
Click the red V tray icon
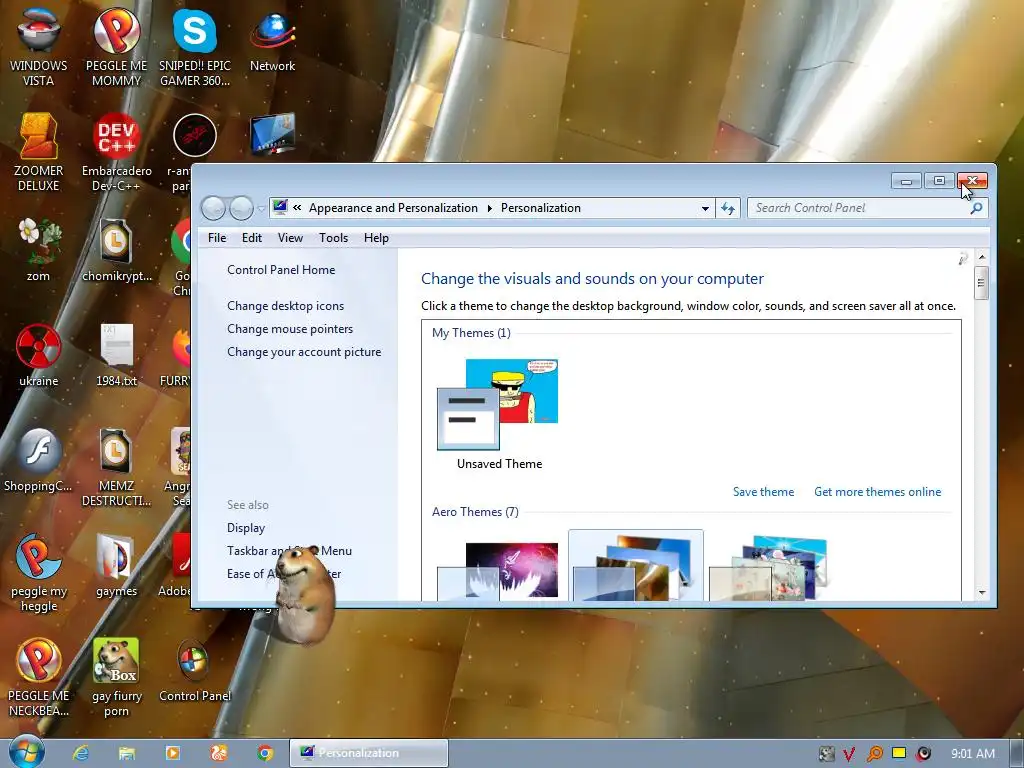click(849, 754)
